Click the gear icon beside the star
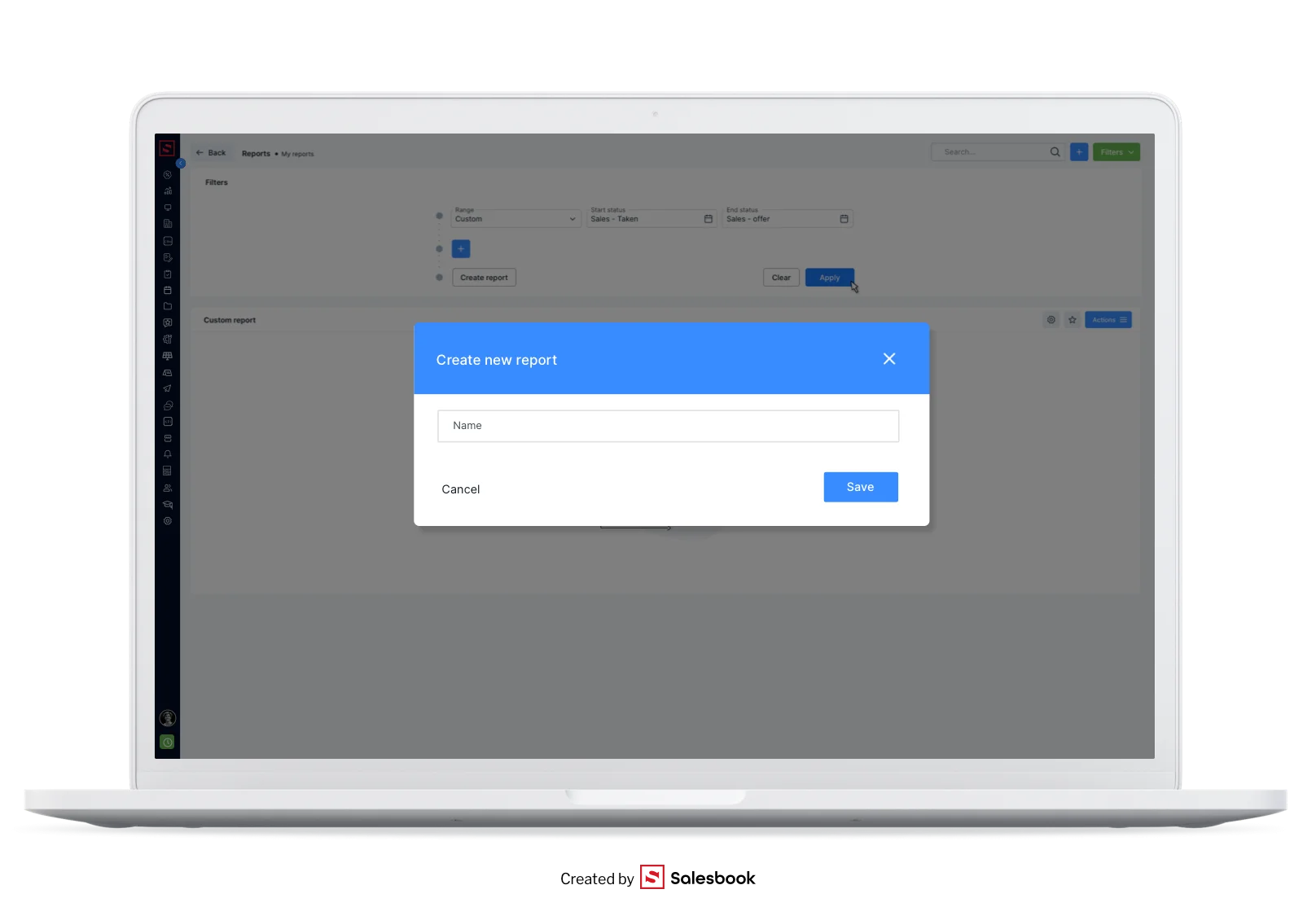1316x907 pixels. coord(1051,320)
